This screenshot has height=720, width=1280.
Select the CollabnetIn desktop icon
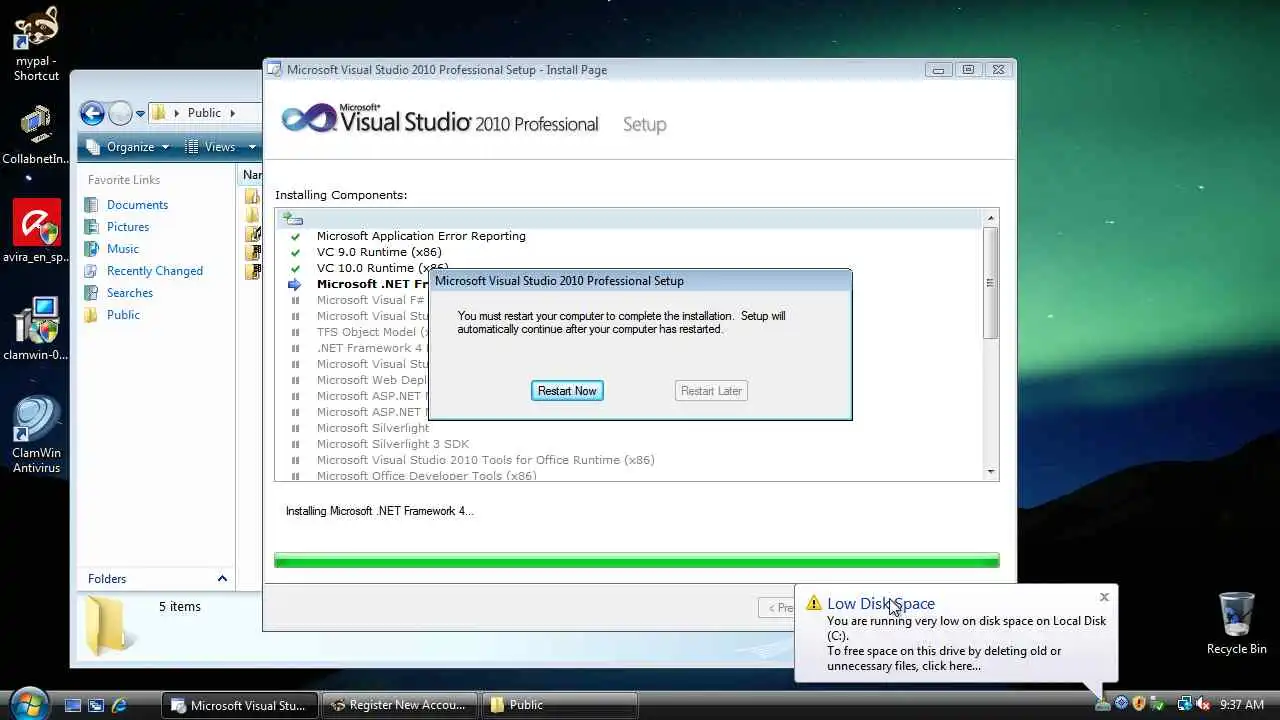click(x=36, y=135)
